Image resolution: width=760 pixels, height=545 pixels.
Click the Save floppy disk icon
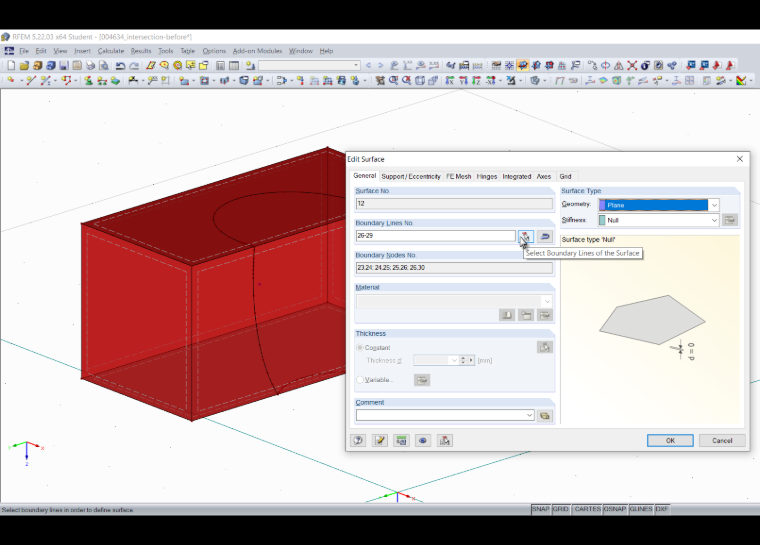point(63,65)
